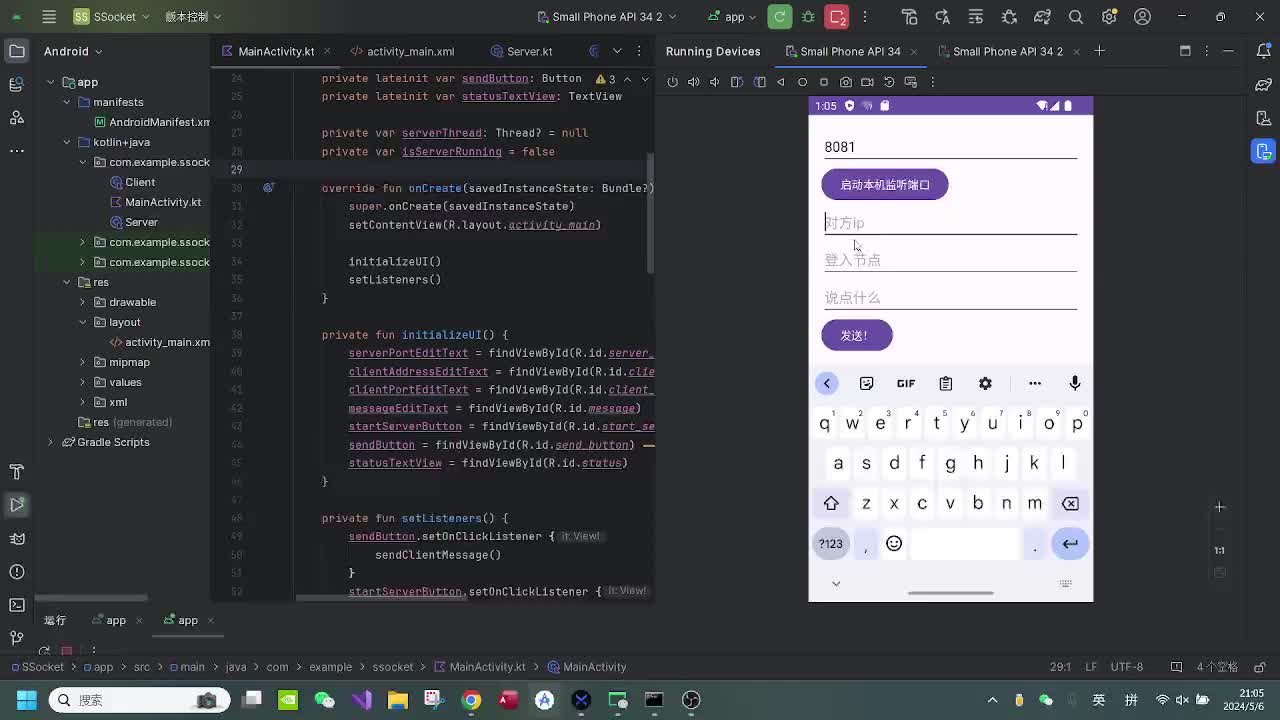This screenshot has height=720, width=1280.
Task: Toggle the Shift key on the phone keyboard
Action: tap(831, 504)
